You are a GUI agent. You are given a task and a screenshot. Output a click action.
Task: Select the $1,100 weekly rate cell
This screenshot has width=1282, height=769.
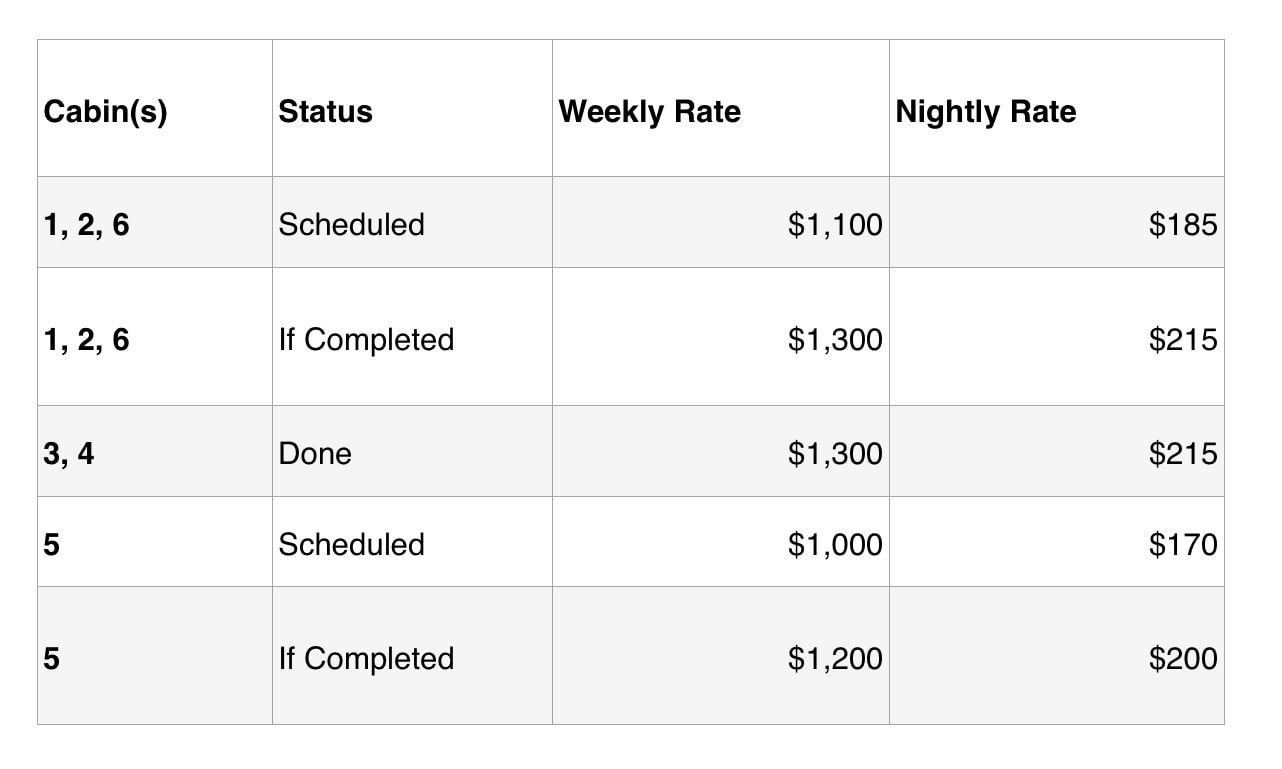[720, 223]
